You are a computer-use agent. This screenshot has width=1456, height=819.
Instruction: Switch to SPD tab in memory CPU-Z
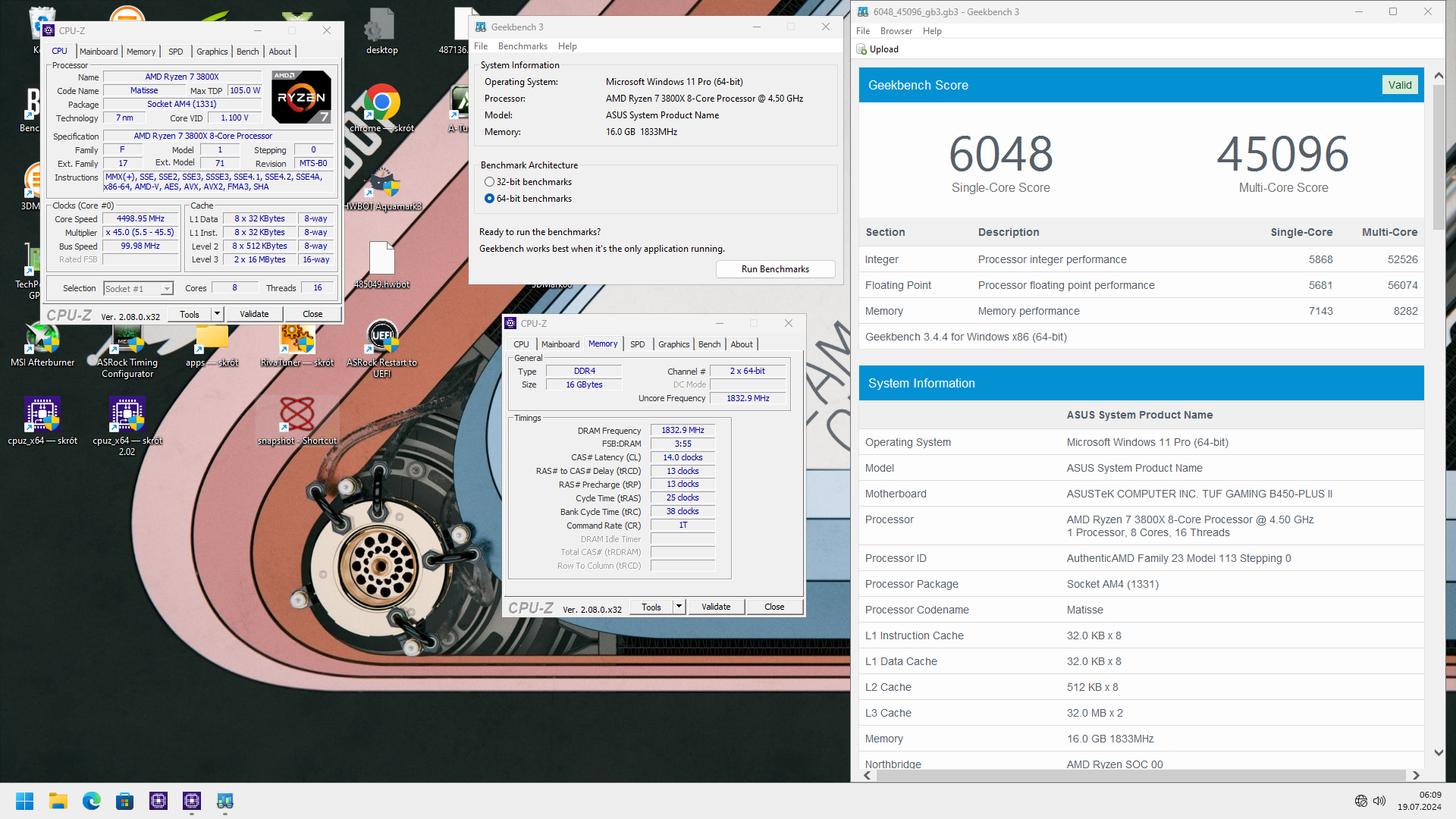638,344
